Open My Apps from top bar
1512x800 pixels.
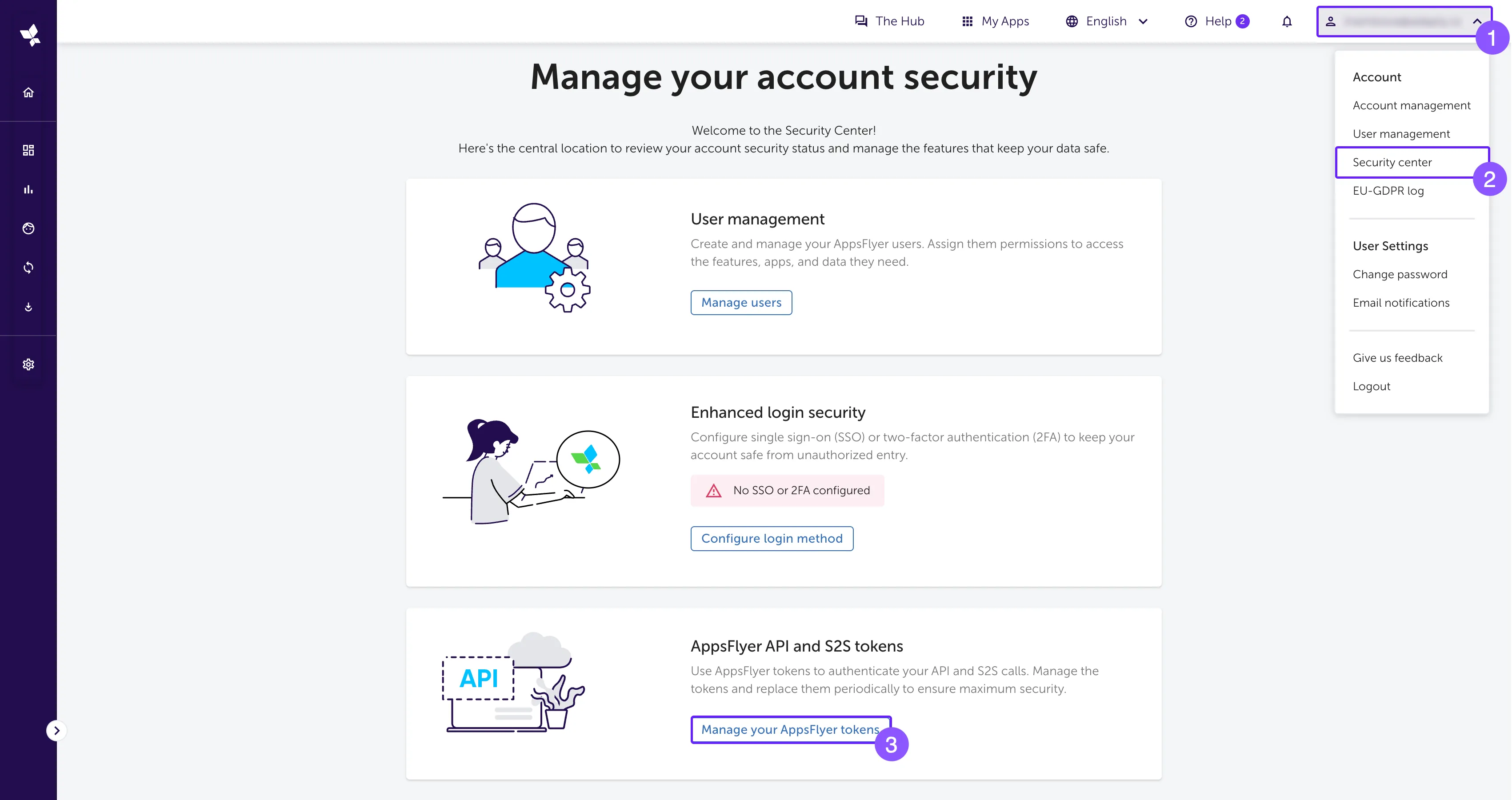[x=996, y=22]
